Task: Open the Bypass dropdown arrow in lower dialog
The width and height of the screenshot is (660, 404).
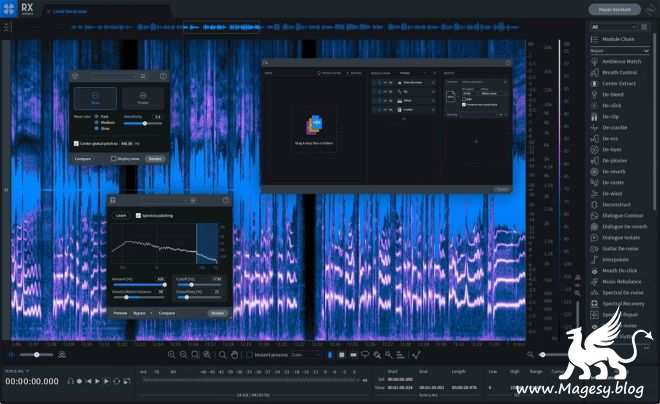Action: (151, 314)
